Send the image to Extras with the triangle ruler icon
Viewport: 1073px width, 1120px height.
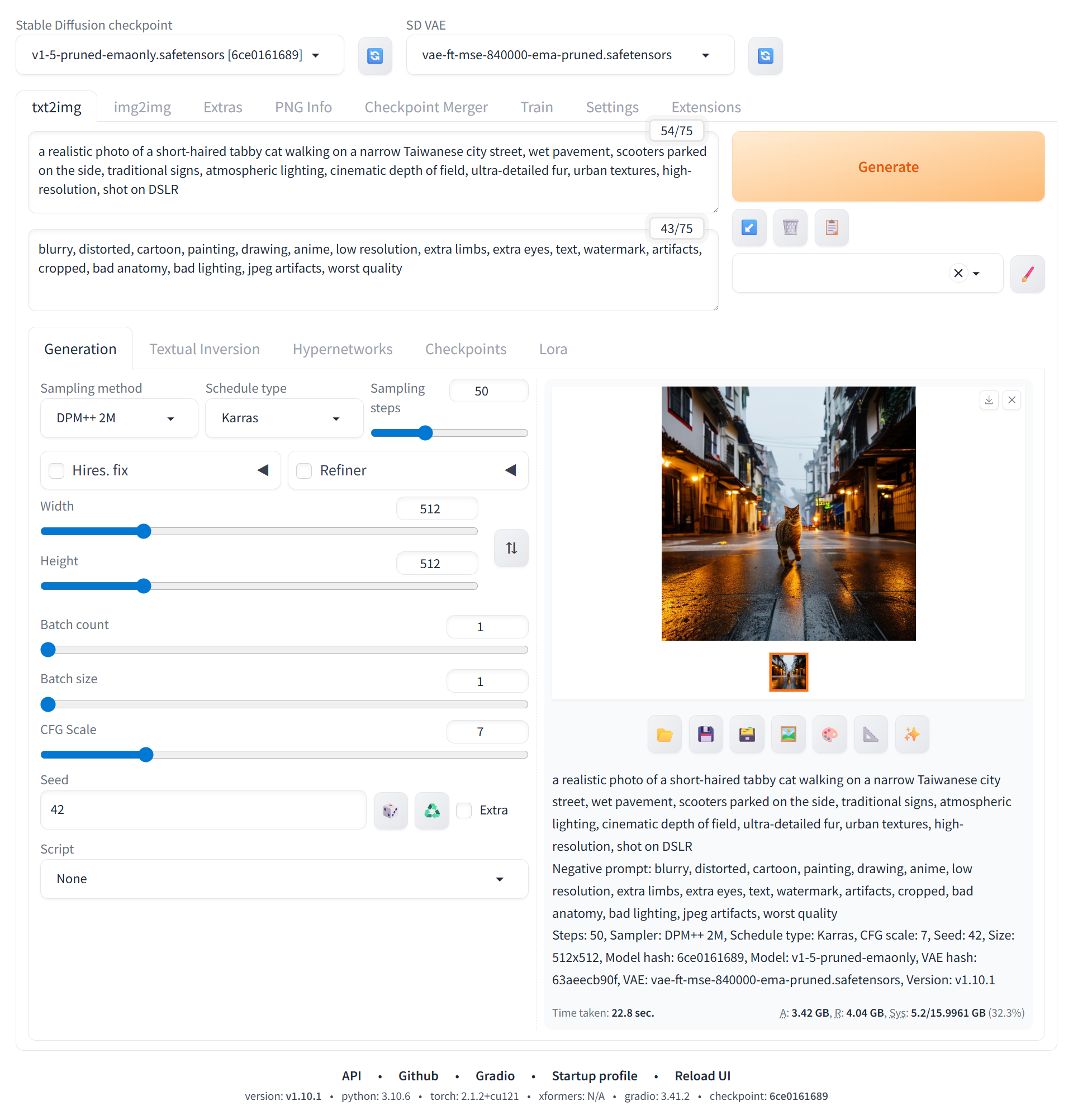(x=871, y=735)
